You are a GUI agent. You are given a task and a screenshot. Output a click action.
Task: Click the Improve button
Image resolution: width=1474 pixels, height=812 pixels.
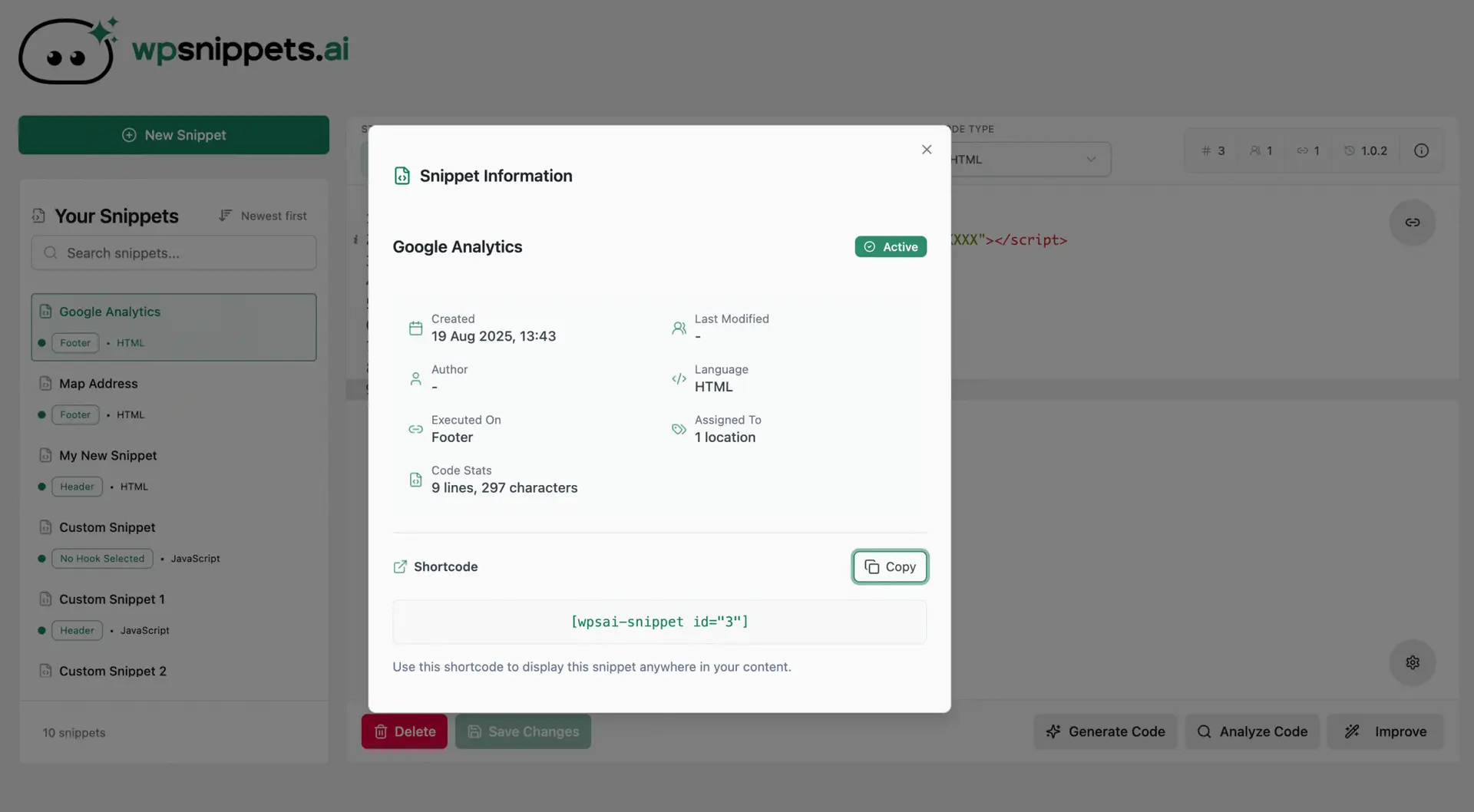point(1385,731)
